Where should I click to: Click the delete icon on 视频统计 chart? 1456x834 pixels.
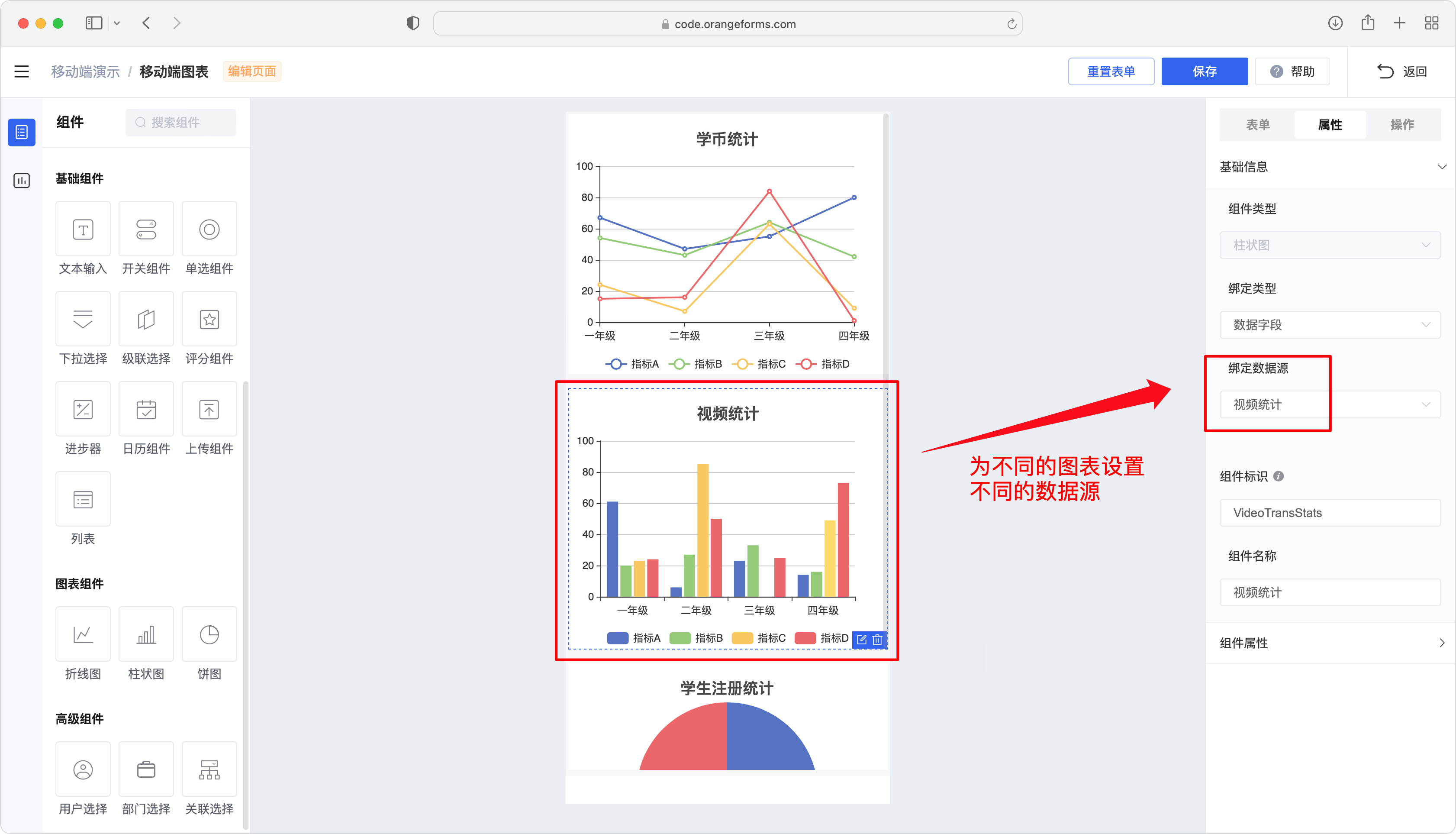tap(877, 639)
